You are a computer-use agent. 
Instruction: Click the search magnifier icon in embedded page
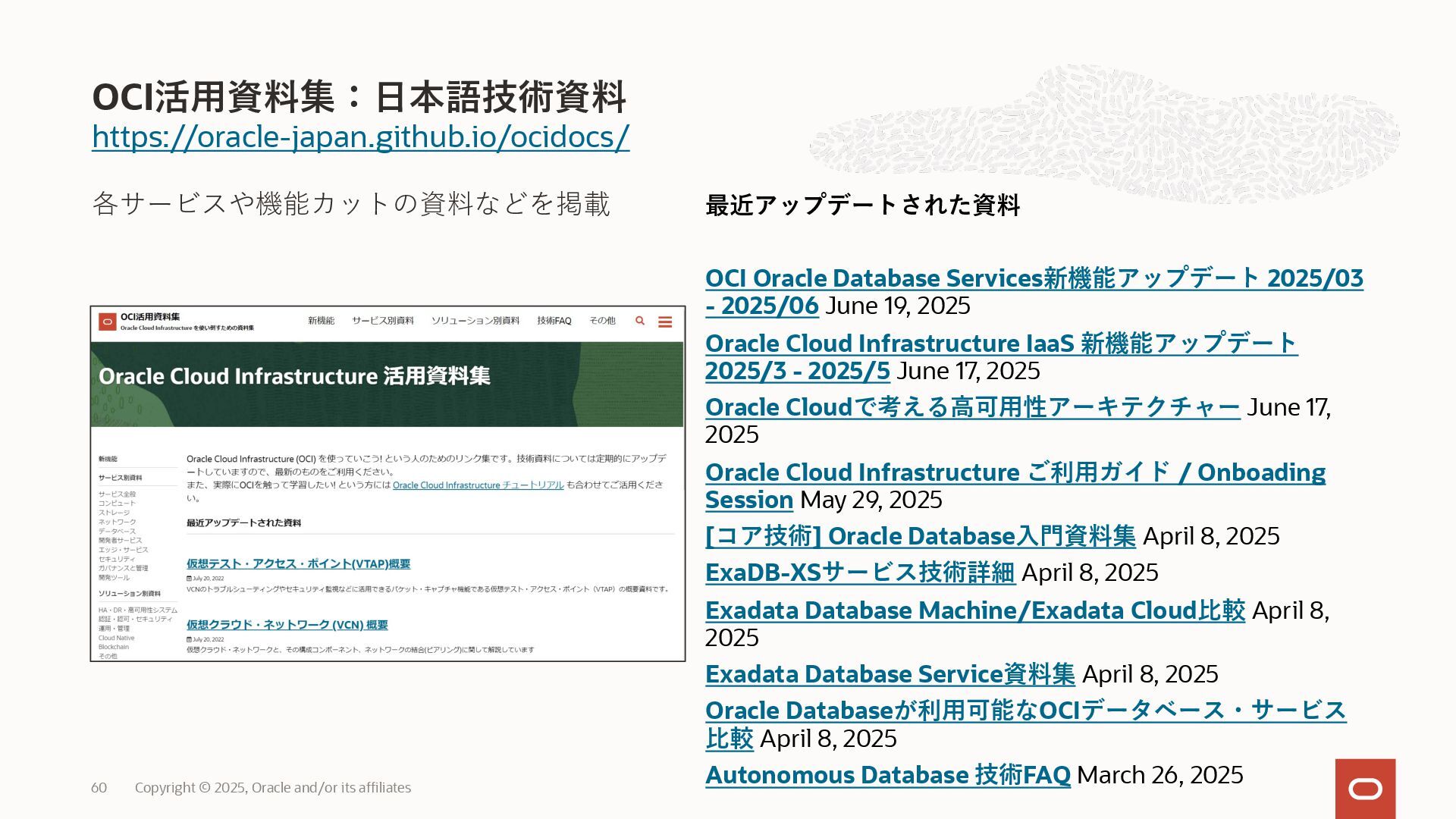click(640, 321)
